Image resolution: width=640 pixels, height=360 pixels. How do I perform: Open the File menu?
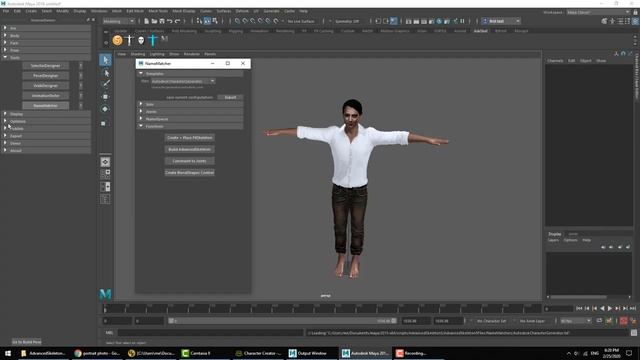(6, 11)
